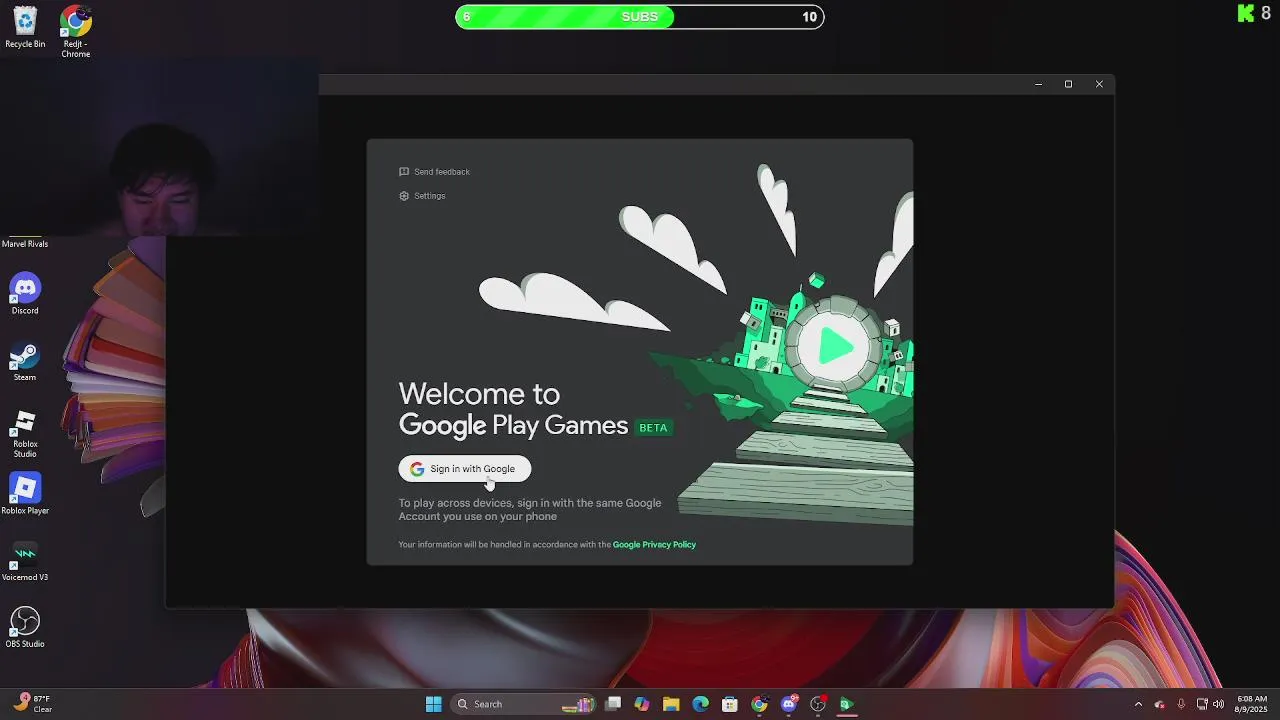This screenshot has height=720, width=1280.
Task: Open Microsoft Store from taskbar
Action: pyautogui.click(x=730, y=704)
